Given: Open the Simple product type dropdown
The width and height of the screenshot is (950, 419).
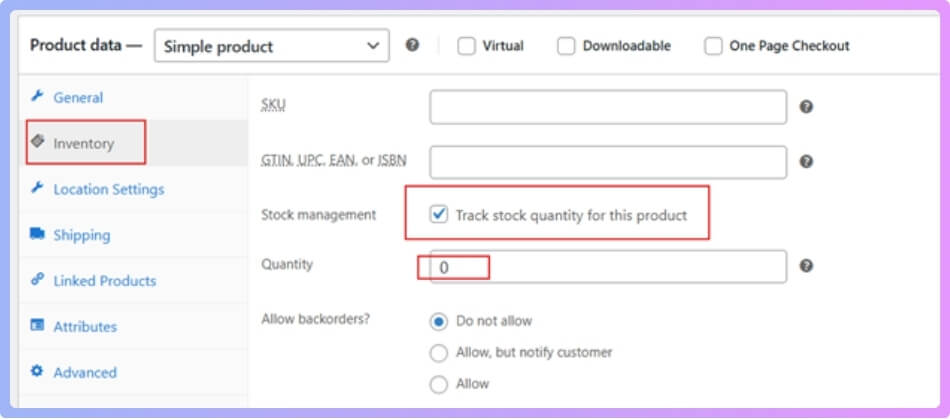Looking at the screenshot, I should (x=272, y=46).
